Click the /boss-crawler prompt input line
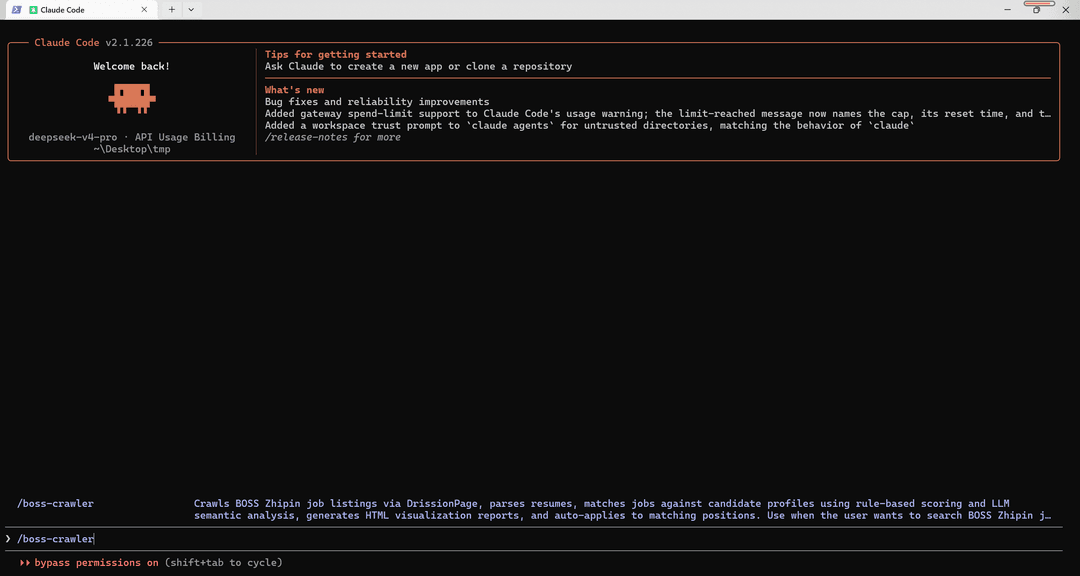The width and height of the screenshot is (1080, 576). tap(534, 539)
